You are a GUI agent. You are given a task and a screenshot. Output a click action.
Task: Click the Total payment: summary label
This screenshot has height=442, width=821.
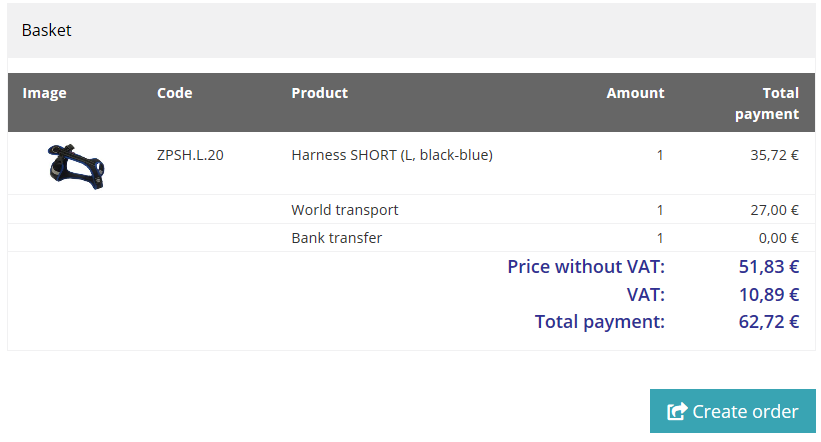[600, 322]
